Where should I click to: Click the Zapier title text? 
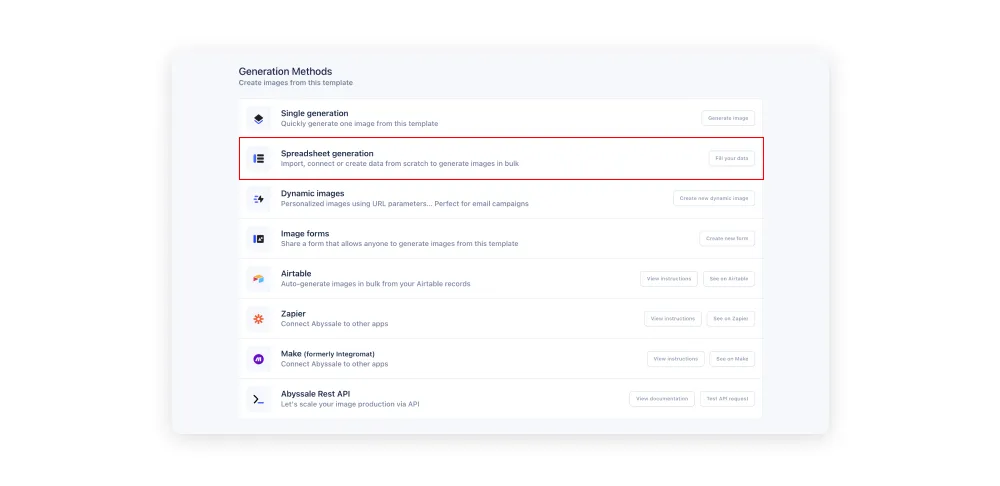[293, 314]
